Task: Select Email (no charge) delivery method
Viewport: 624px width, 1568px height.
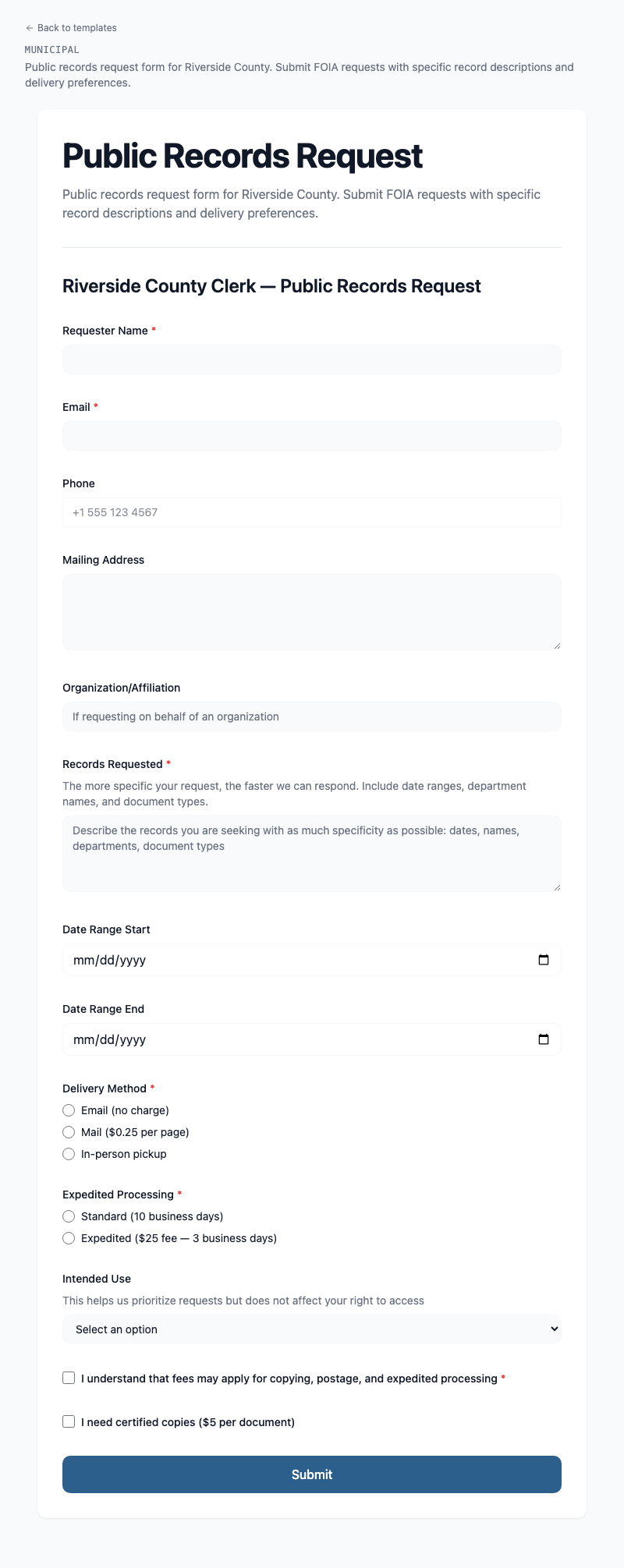Action: [69, 1110]
